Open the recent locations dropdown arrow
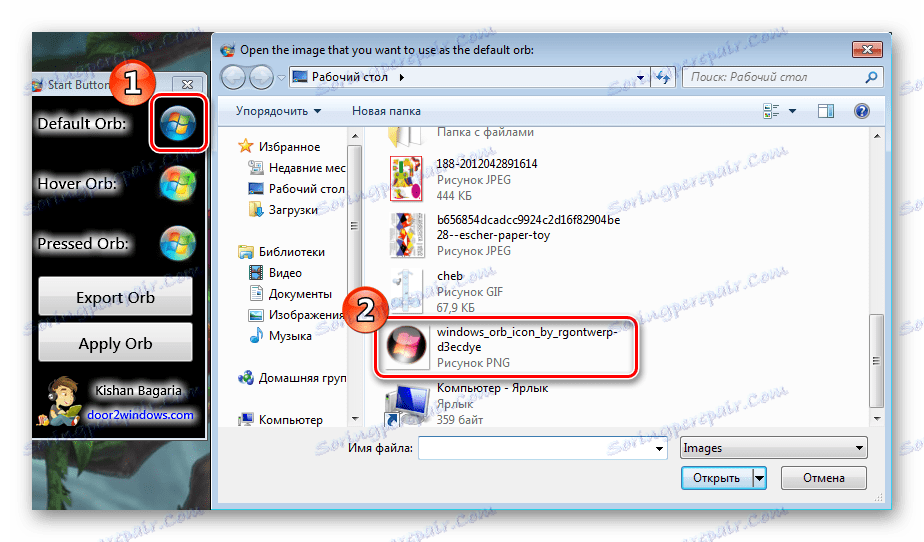 [282, 78]
